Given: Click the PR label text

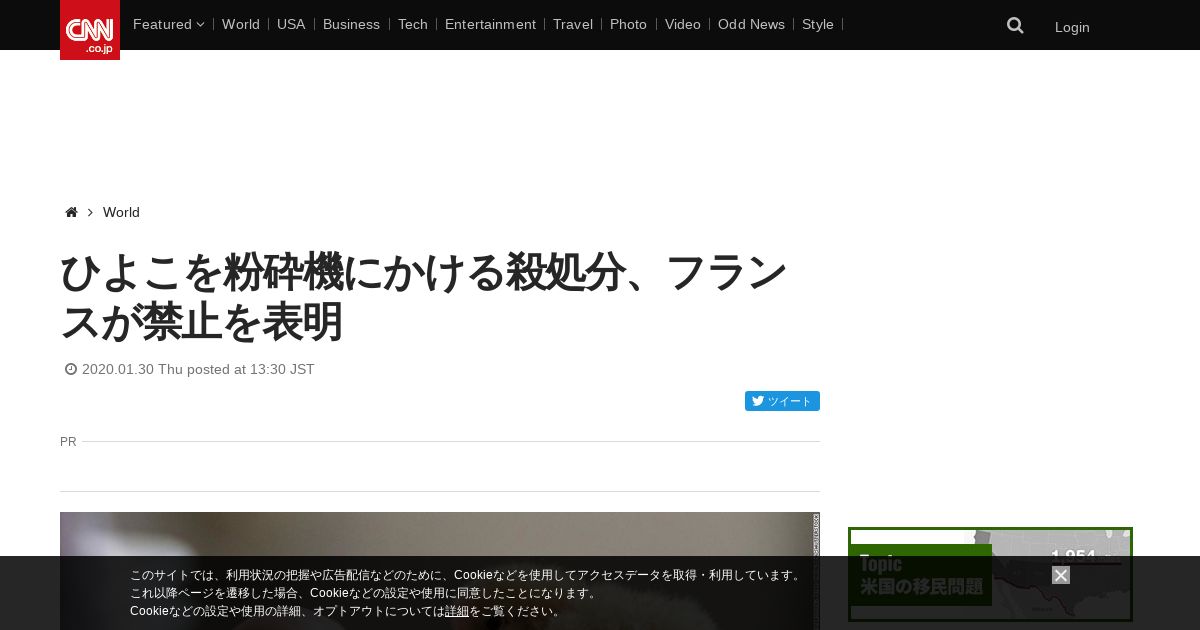Looking at the screenshot, I should (x=68, y=441).
